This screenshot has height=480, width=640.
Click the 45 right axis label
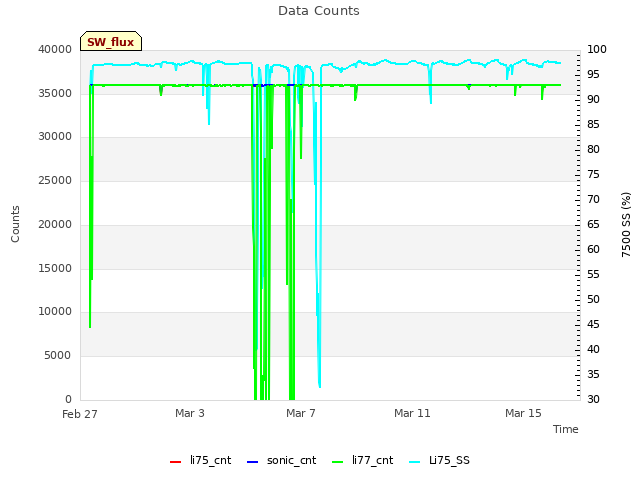[x=593, y=324]
